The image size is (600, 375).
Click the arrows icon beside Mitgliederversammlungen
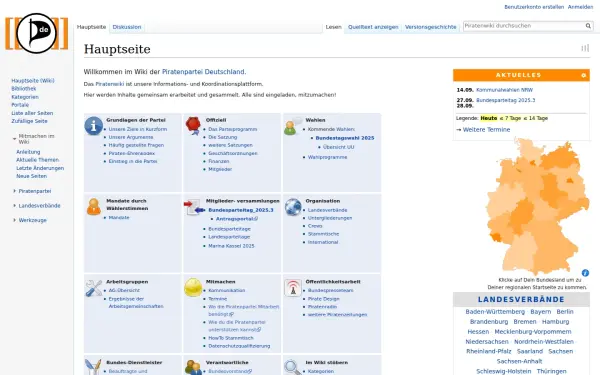194,207
